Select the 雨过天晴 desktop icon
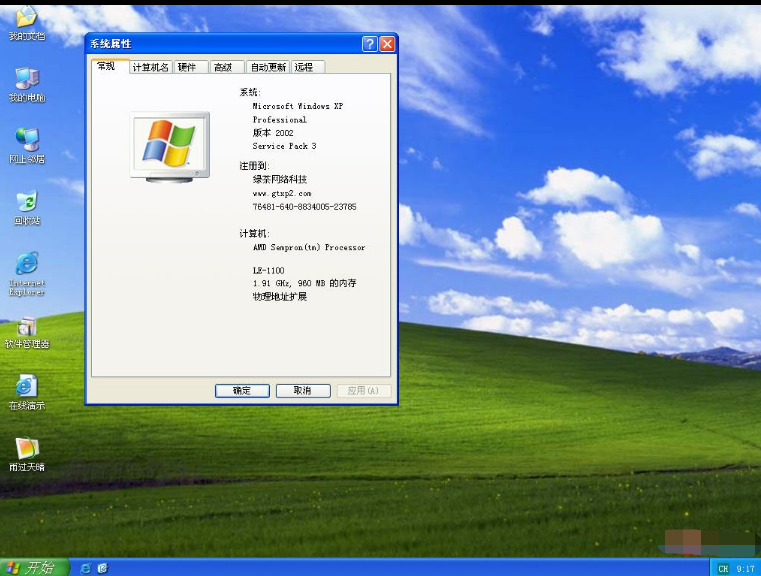Screen dimensions: 761x576 pos(26,449)
